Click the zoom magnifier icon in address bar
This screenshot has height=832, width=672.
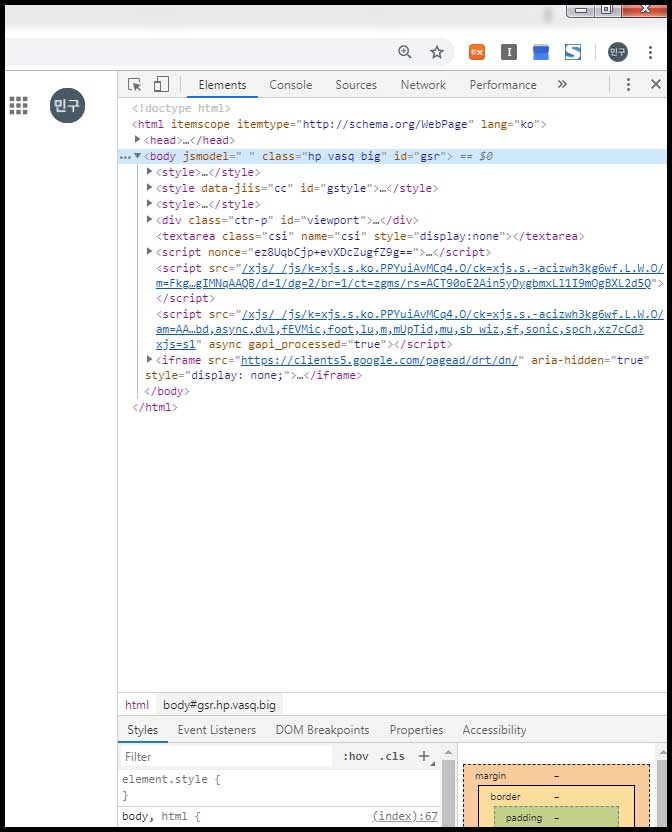click(x=404, y=52)
